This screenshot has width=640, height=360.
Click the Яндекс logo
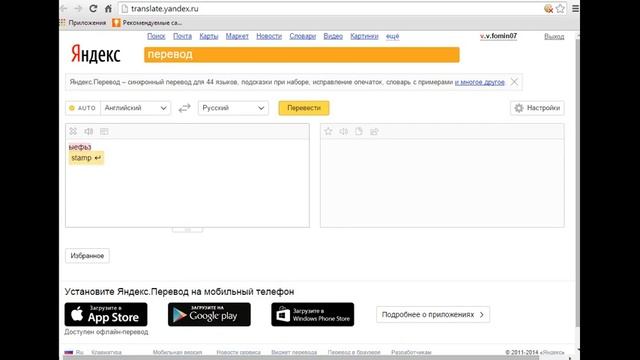point(96,54)
